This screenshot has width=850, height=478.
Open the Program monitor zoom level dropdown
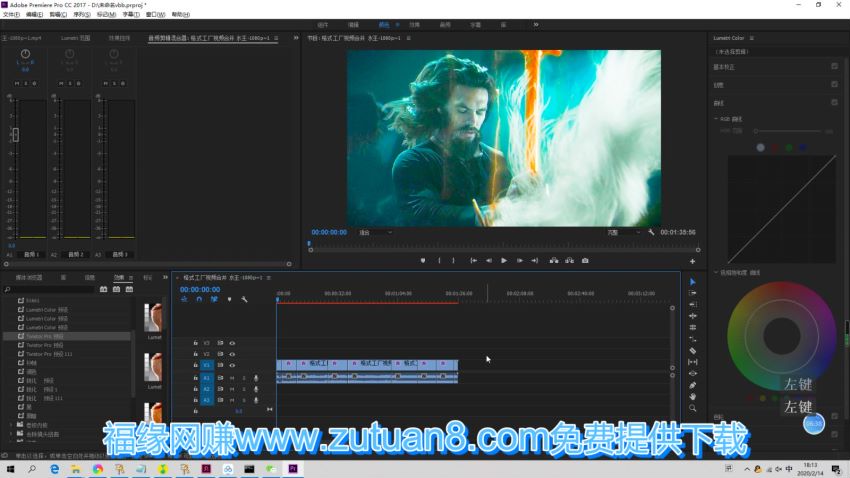pos(375,232)
